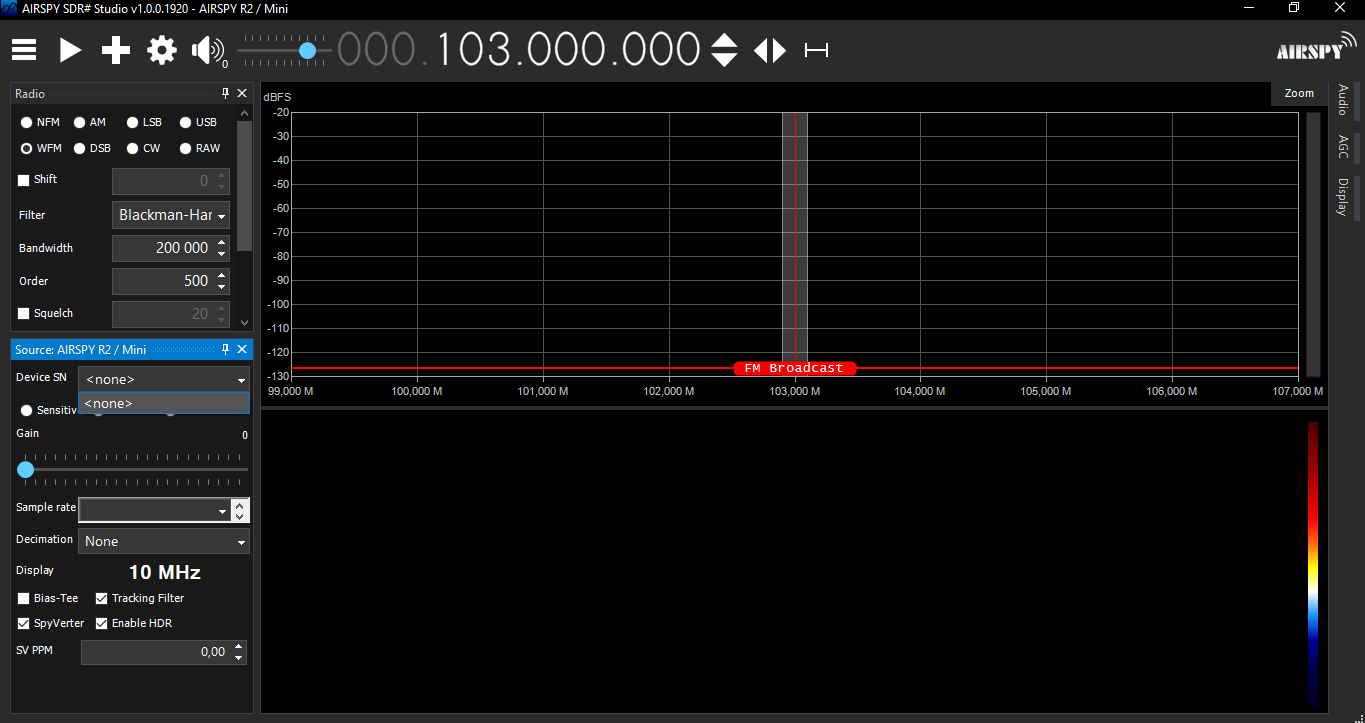Select NFM demodulation mode
This screenshot has height=723, width=1365.
(x=26, y=122)
